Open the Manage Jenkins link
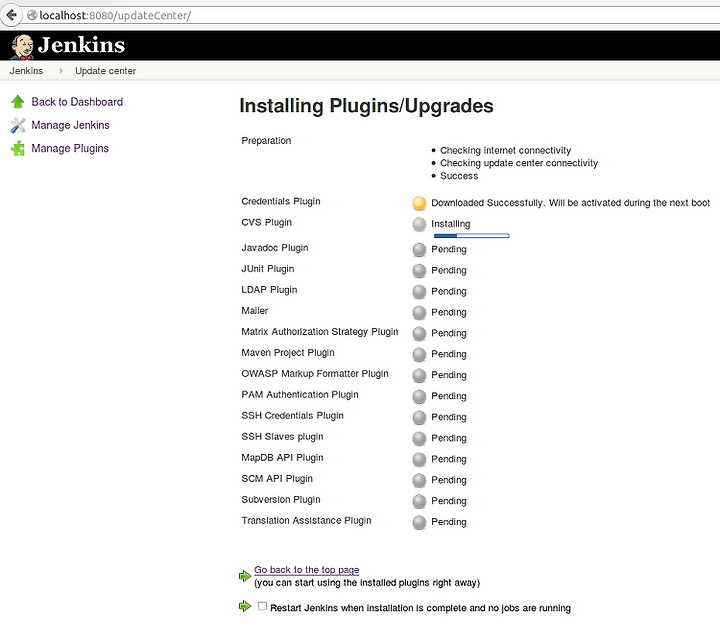The image size is (720, 642). 70,125
